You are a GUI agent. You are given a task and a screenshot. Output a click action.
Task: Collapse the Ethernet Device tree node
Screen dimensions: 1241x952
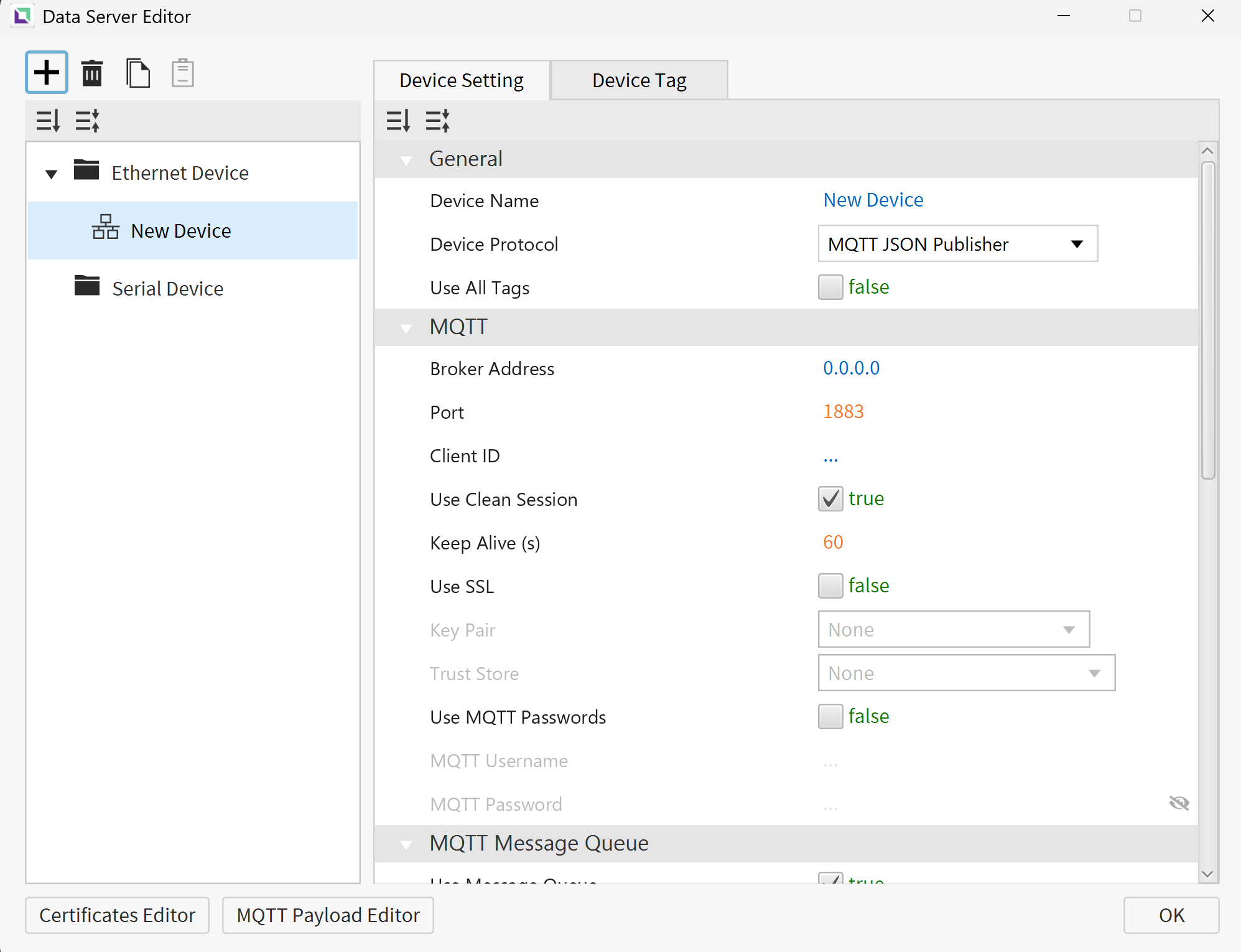pos(52,174)
